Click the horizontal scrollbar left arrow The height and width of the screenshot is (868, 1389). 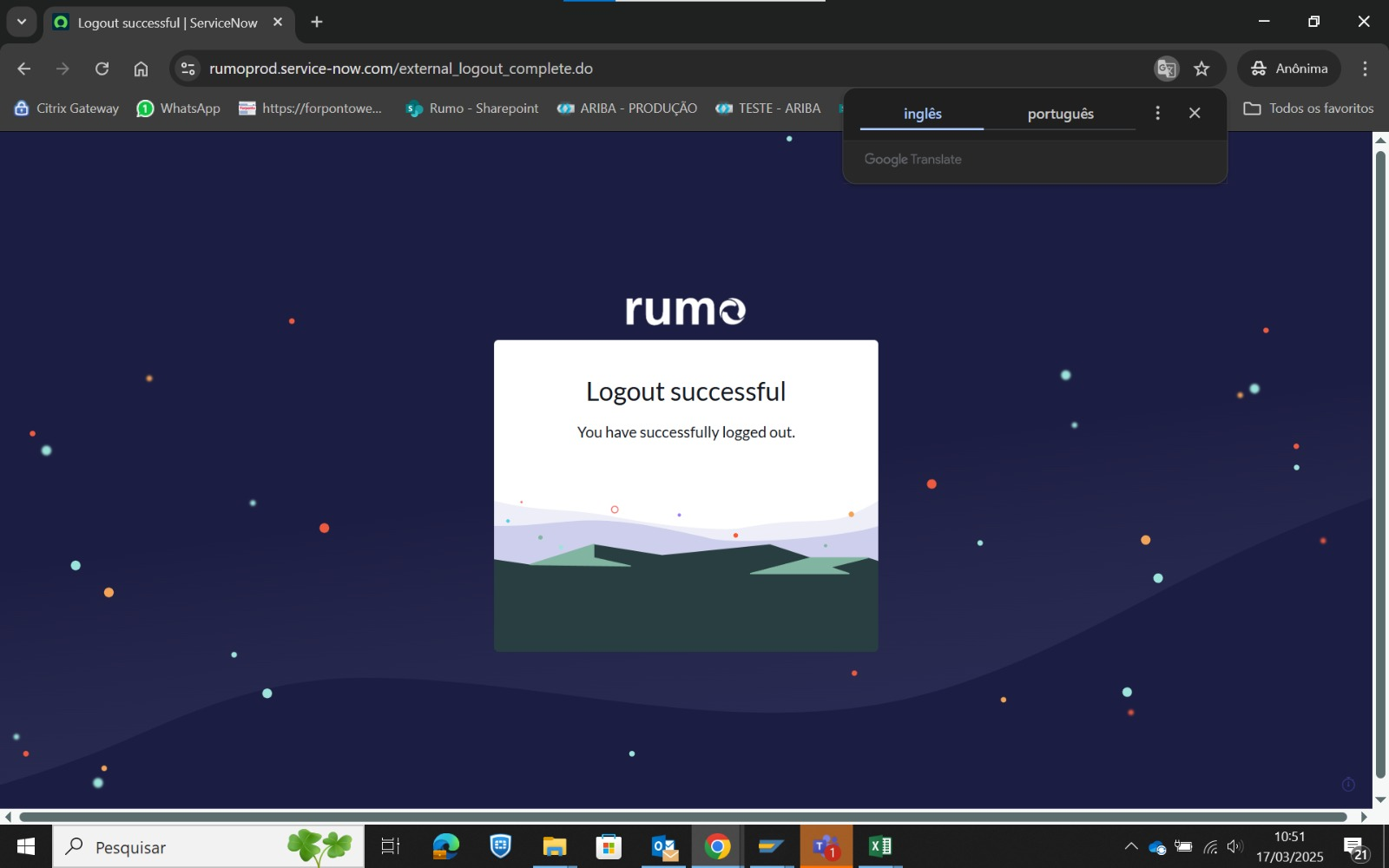pyautogui.click(x=7, y=817)
